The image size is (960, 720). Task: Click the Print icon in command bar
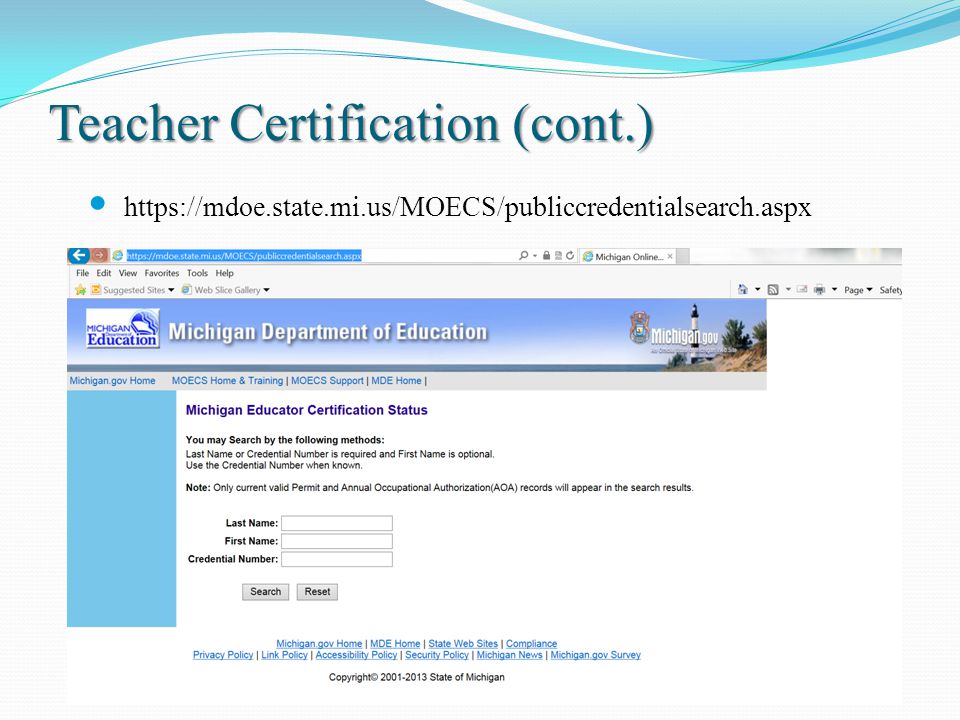click(x=820, y=290)
